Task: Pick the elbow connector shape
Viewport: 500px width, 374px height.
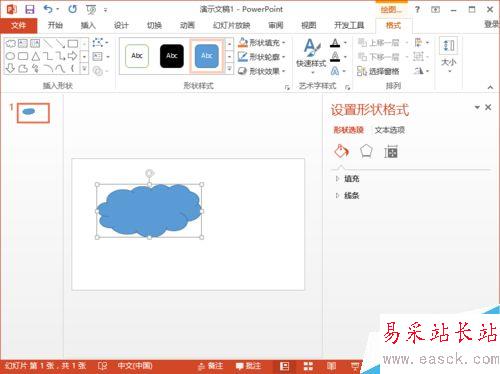Action: pos(48,56)
